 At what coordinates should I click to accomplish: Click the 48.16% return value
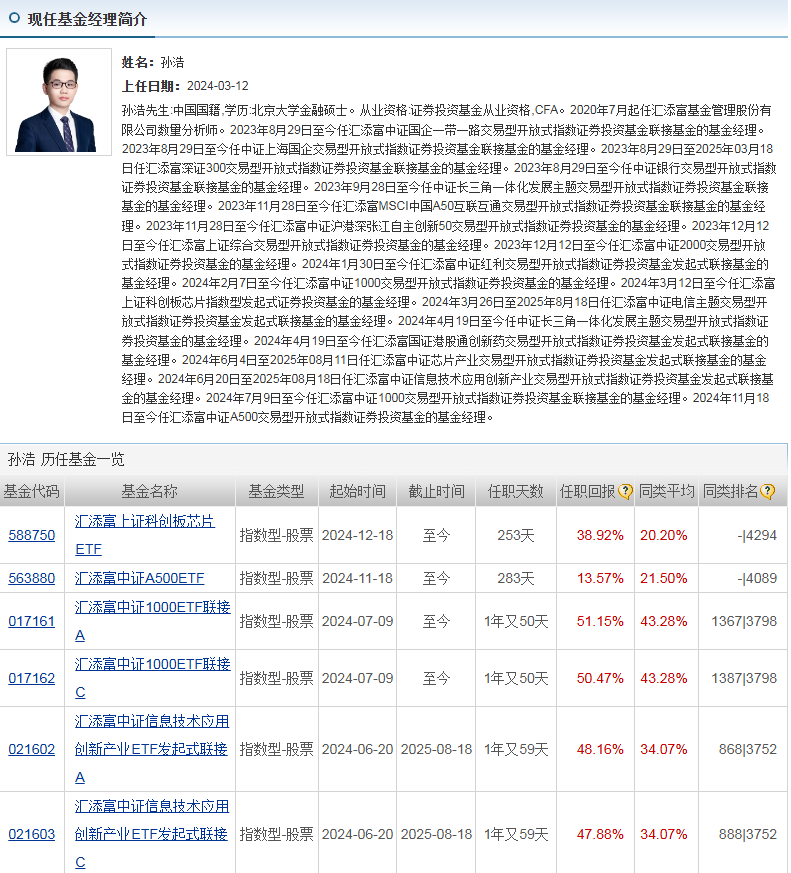pyautogui.click(x=600, y=749)
